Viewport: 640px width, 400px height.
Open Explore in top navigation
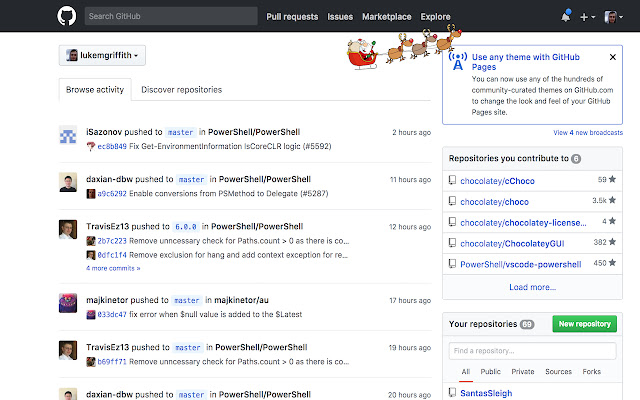click(x=436, y=17)
